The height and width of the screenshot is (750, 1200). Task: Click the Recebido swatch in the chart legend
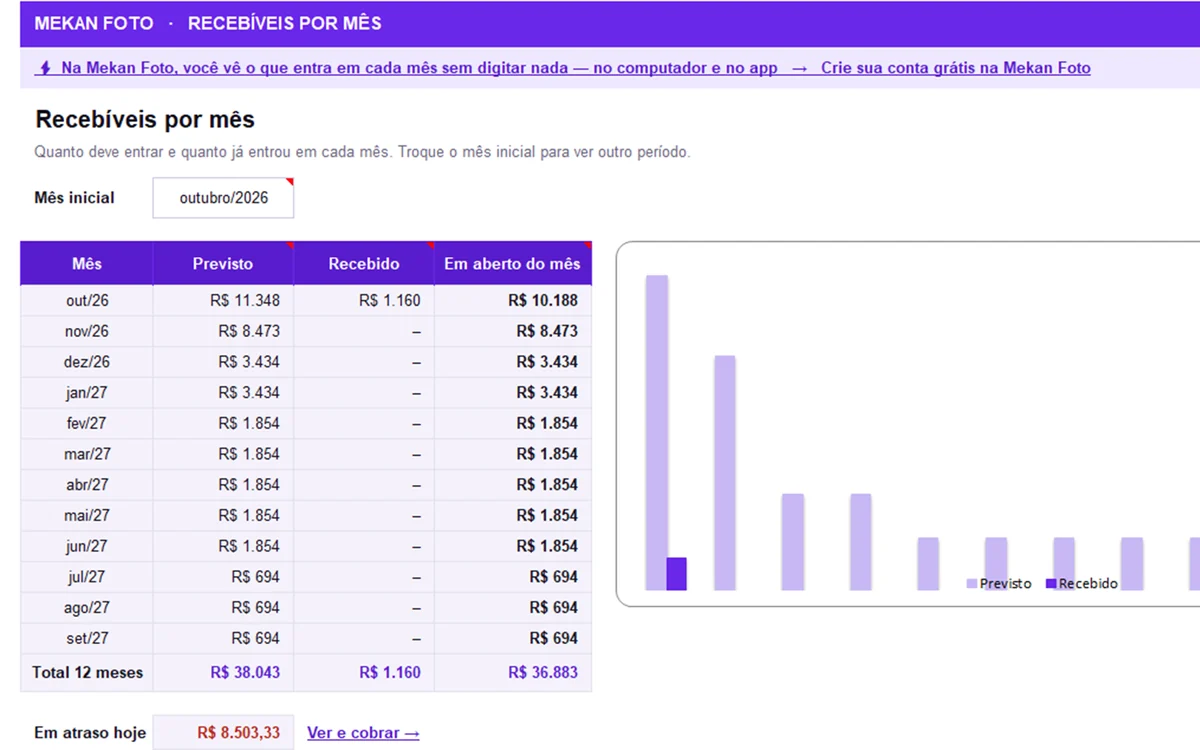[1051, 583]
